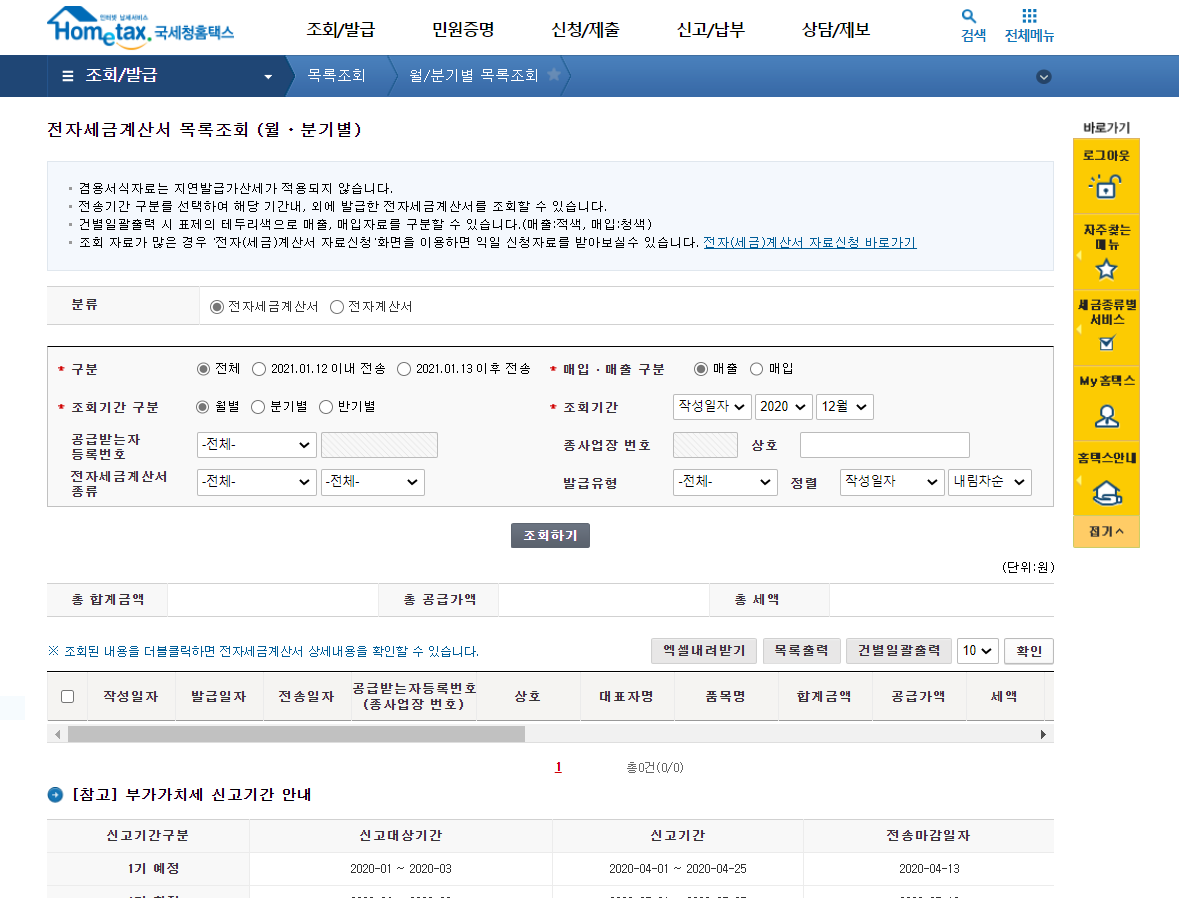Screen dimensions: 1179x898
Task: Select 월별 period radio
Action: pos(202,407)
